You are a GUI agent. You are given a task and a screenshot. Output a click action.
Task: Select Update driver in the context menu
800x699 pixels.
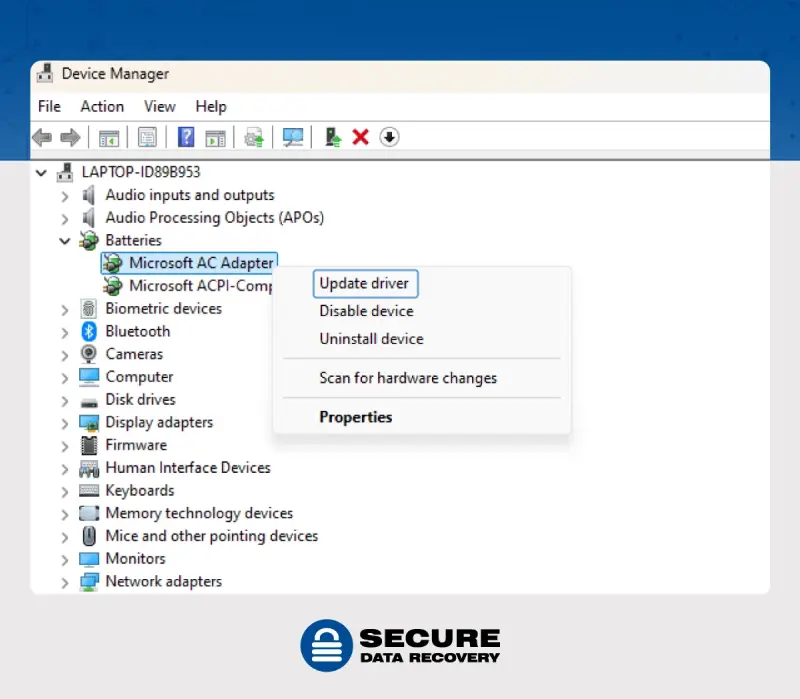[x=365, y=283]
